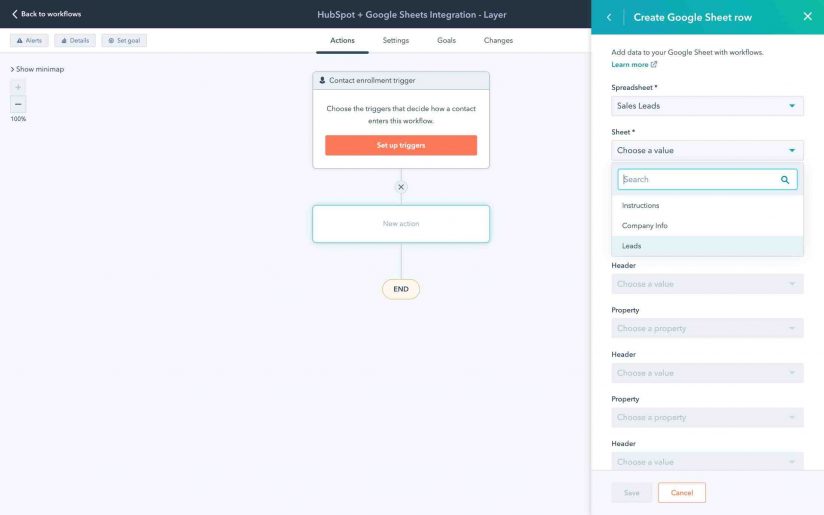
Task: Open the Changes tab
Action: pyautogui.click(x=498, y=41)
